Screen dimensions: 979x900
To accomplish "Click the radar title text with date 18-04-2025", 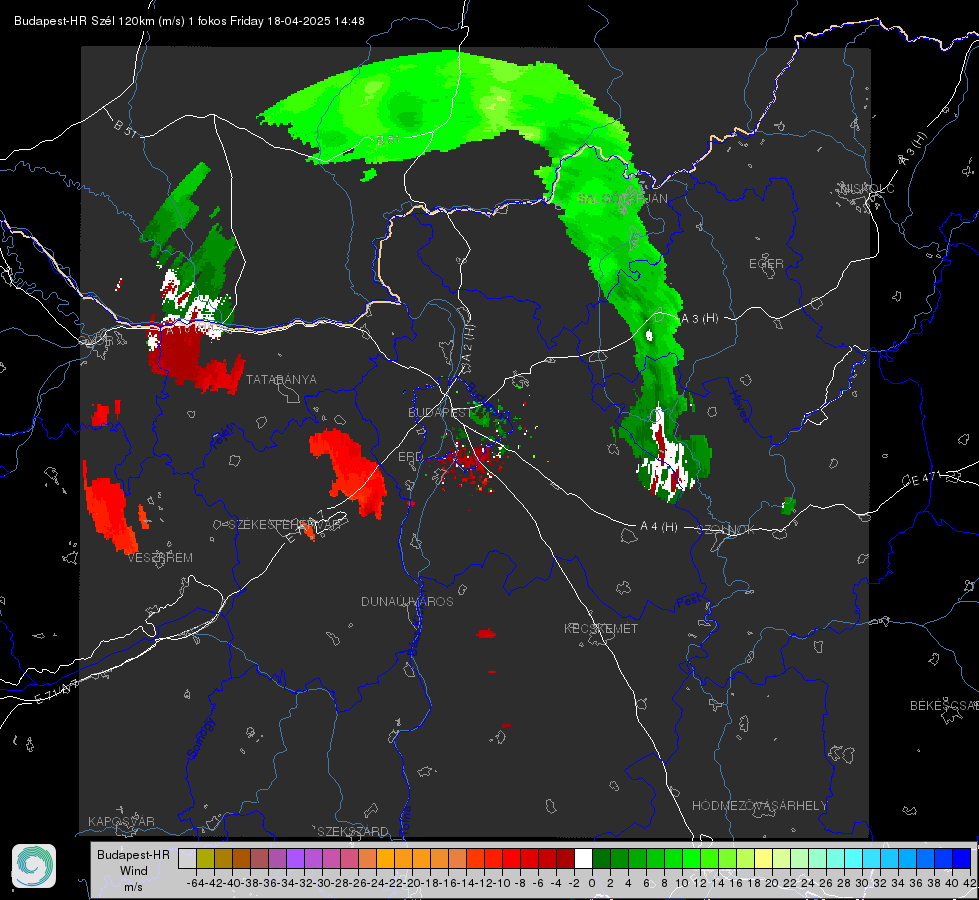I will (189, 21).
